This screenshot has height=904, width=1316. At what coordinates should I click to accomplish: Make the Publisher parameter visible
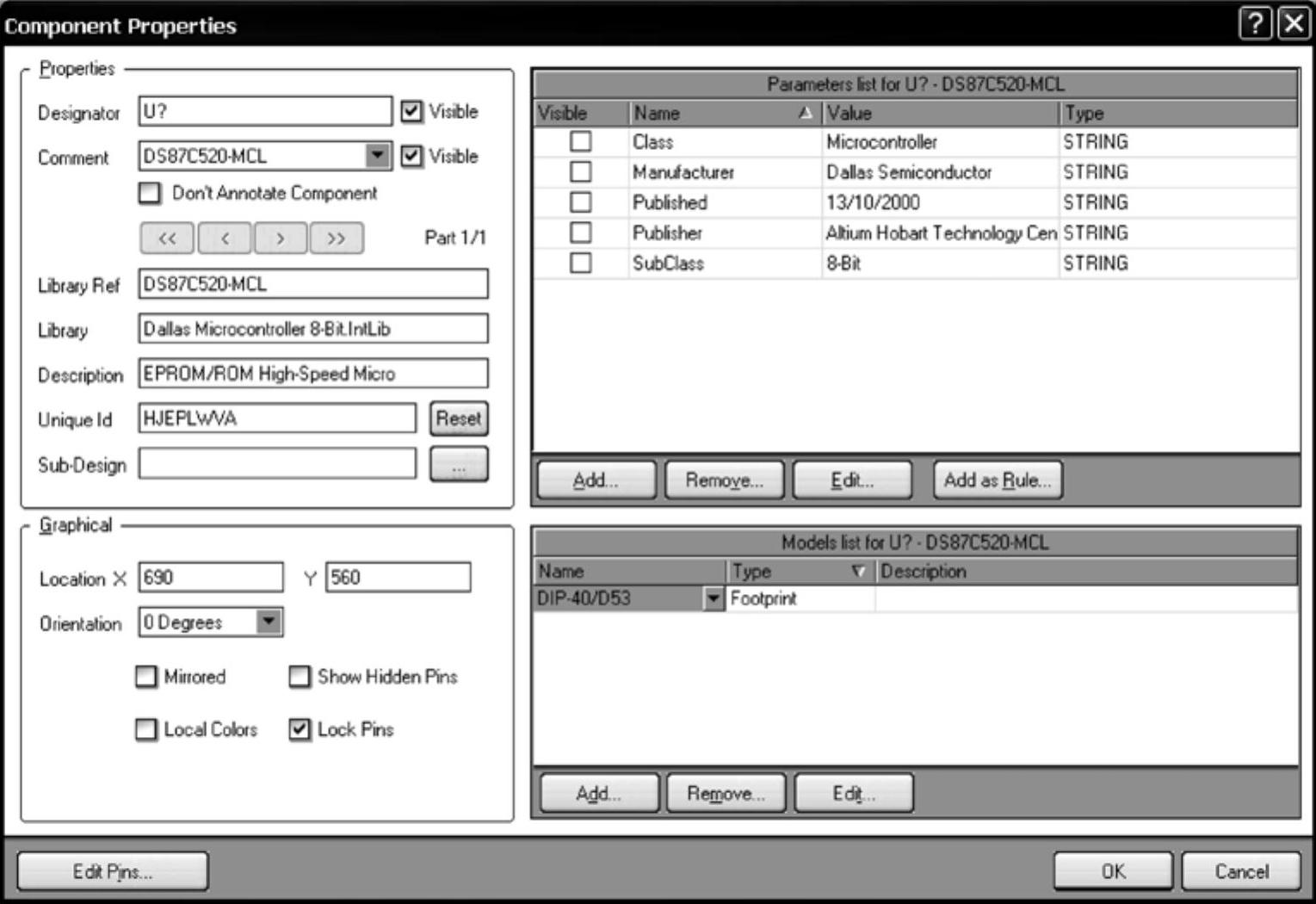(581, 232)
